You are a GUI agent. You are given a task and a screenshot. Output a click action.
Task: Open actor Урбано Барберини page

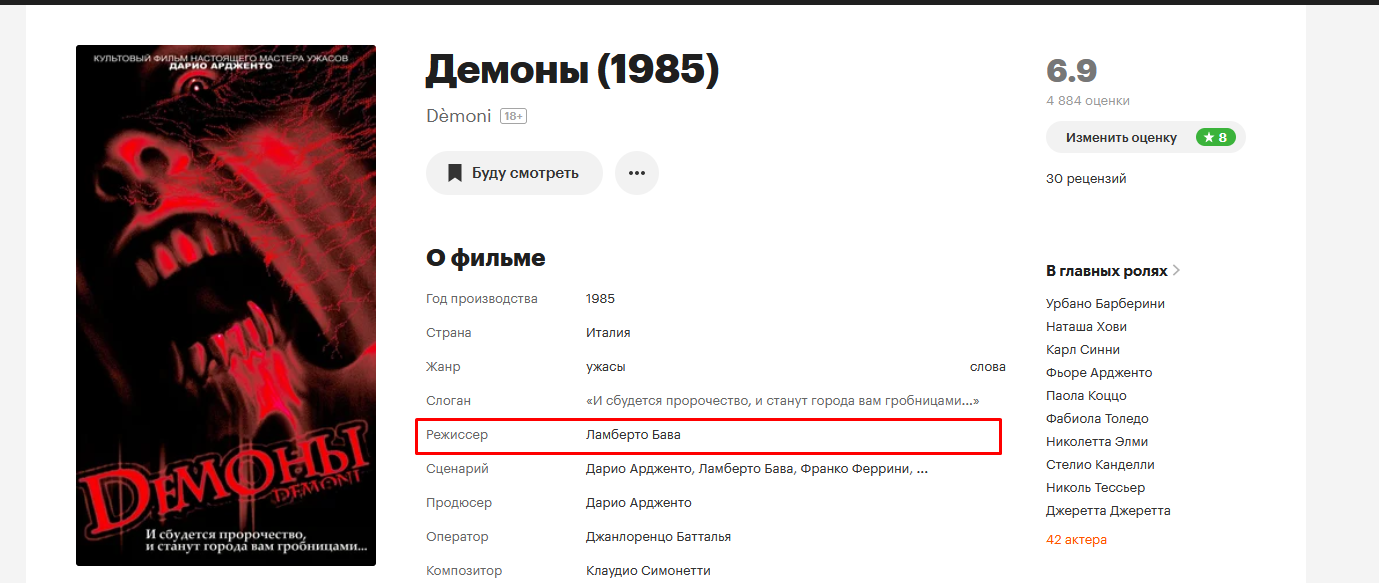[x=1105, y=304]
